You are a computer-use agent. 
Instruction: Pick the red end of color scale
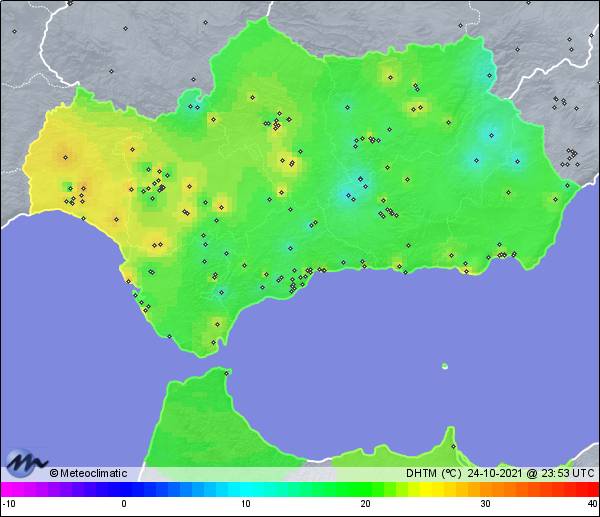click(592, 489)
